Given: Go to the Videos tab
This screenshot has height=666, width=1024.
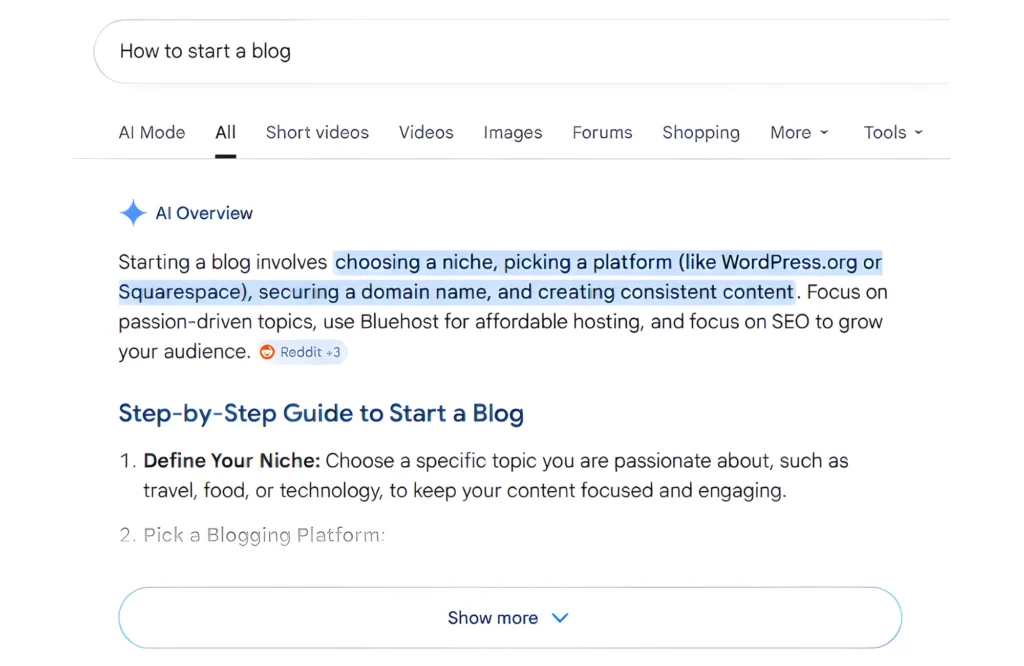Looking at the screenshot, I should (426, 133).
